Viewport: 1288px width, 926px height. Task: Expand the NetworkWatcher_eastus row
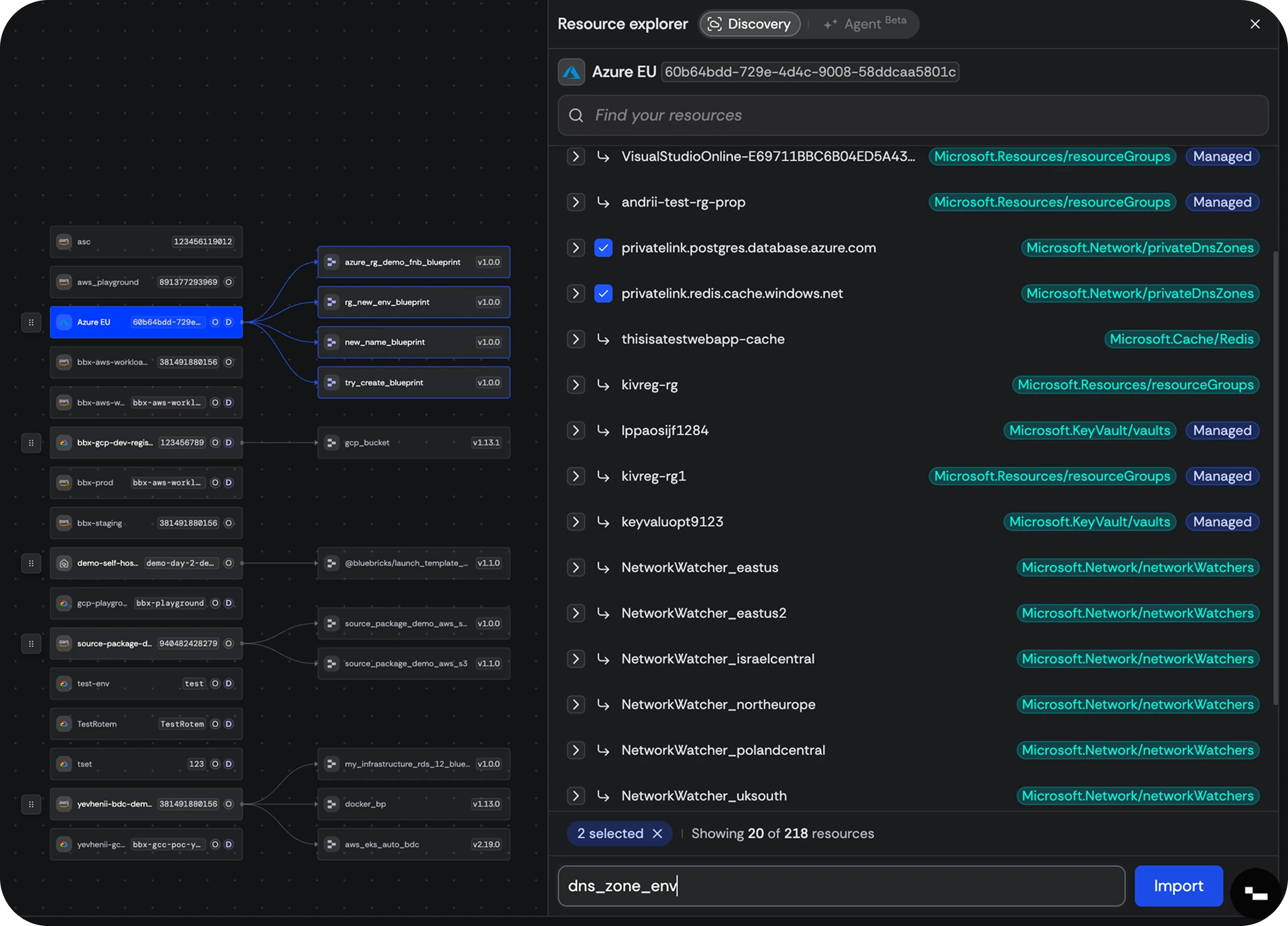pos(576,568)
